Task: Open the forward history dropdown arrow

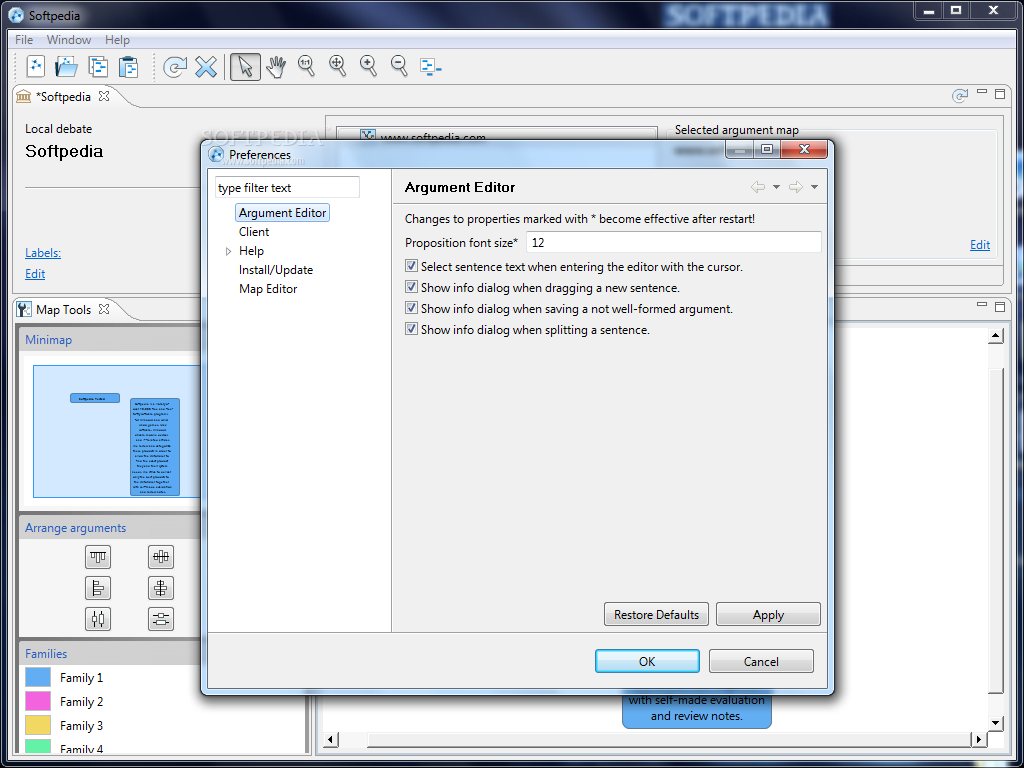Action: pyautogui.click(x=814, y=187)
